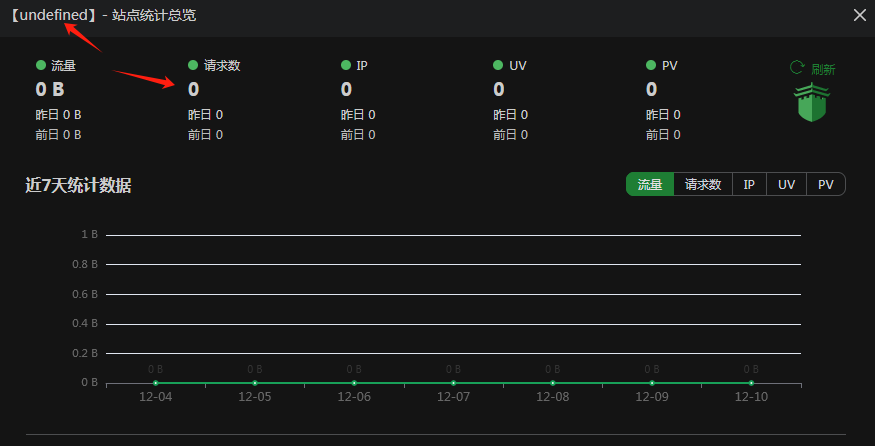Click the chart data point for 12-06
875x446 pixels.
click(x=354, y=383)
